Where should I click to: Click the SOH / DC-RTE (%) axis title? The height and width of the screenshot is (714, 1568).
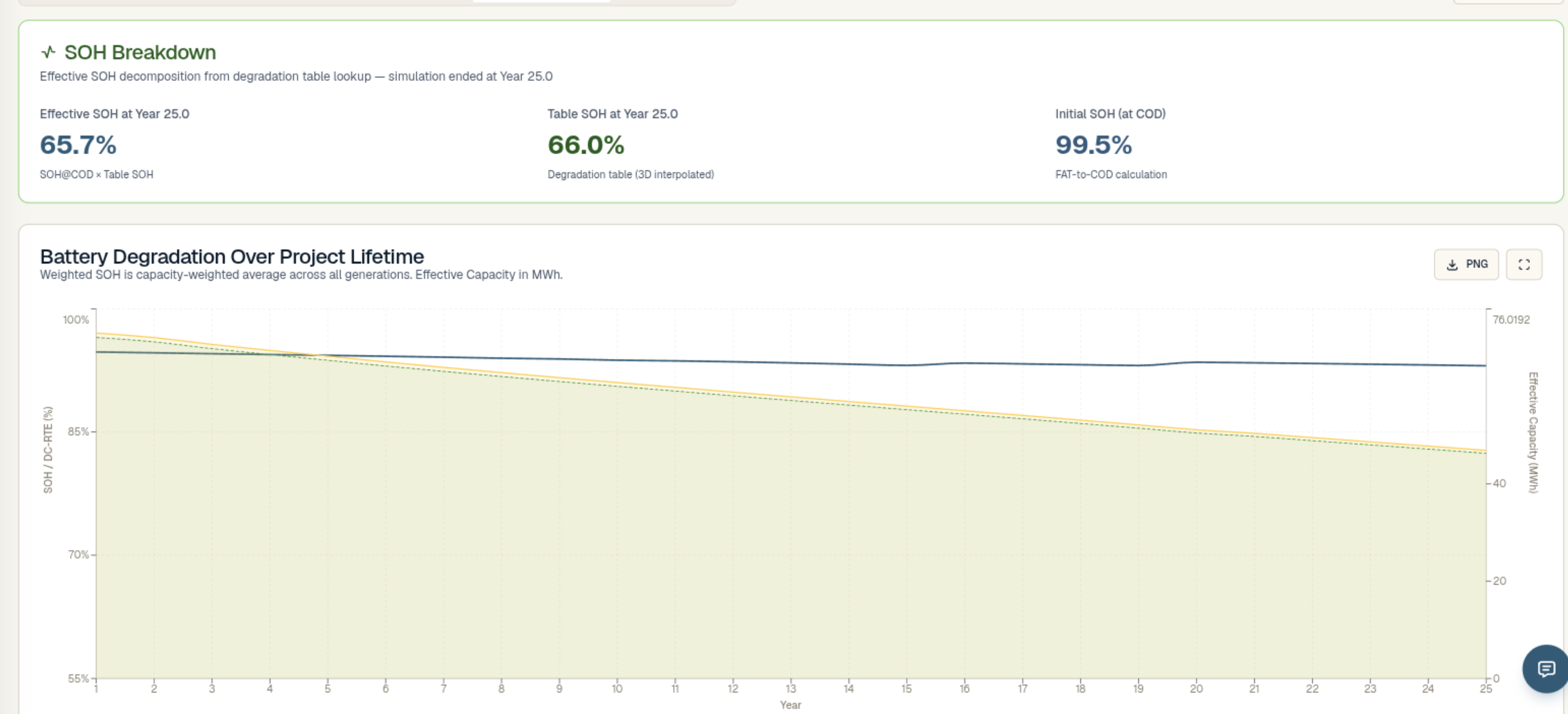pos(48,450)
